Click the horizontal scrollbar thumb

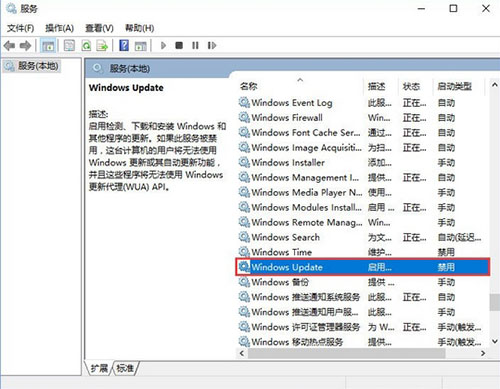point(347,353)
